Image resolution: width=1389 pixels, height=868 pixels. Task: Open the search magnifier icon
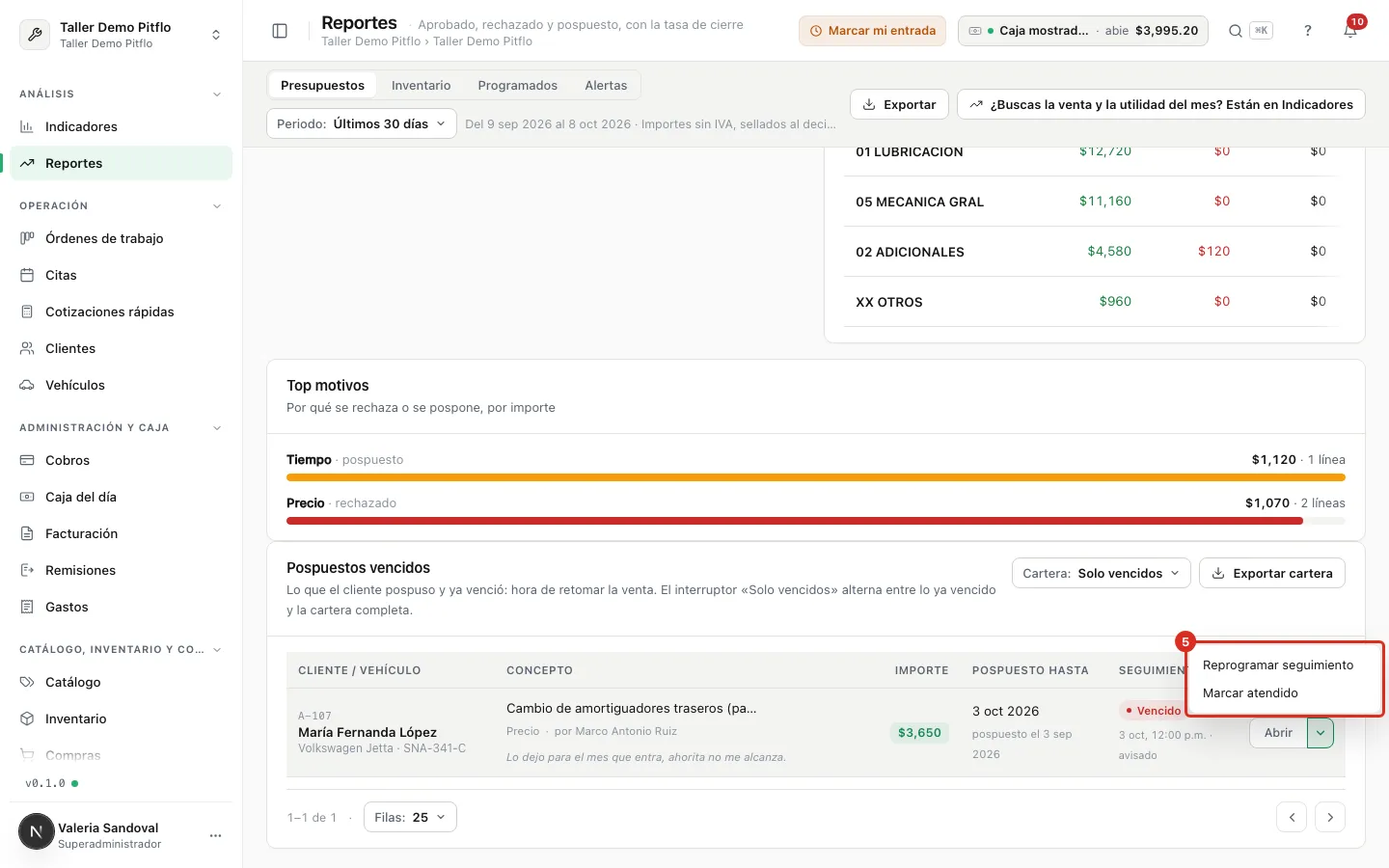1236,31
